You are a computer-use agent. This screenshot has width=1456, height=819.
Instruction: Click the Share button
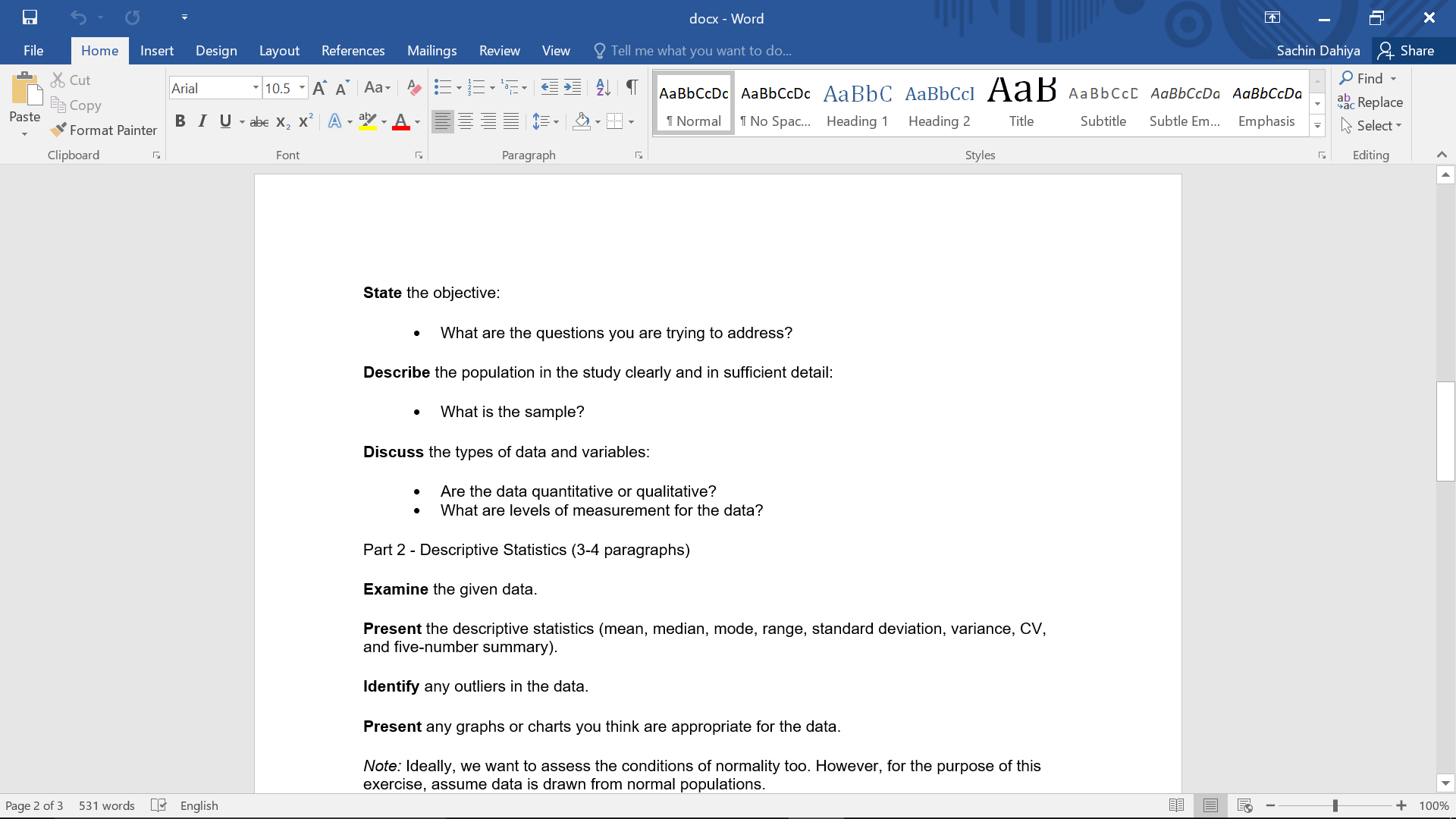click(1407, 51)
